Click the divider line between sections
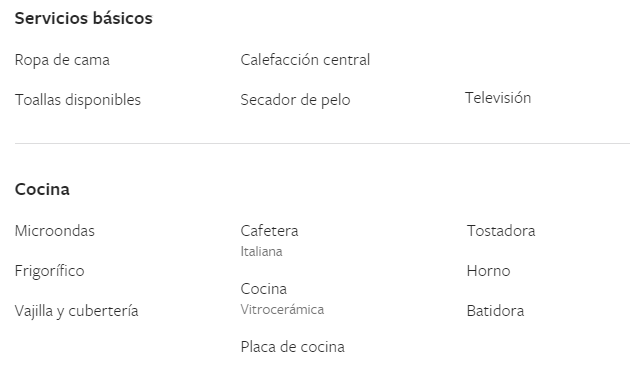630x376 pixels. [x=322, y=143]
